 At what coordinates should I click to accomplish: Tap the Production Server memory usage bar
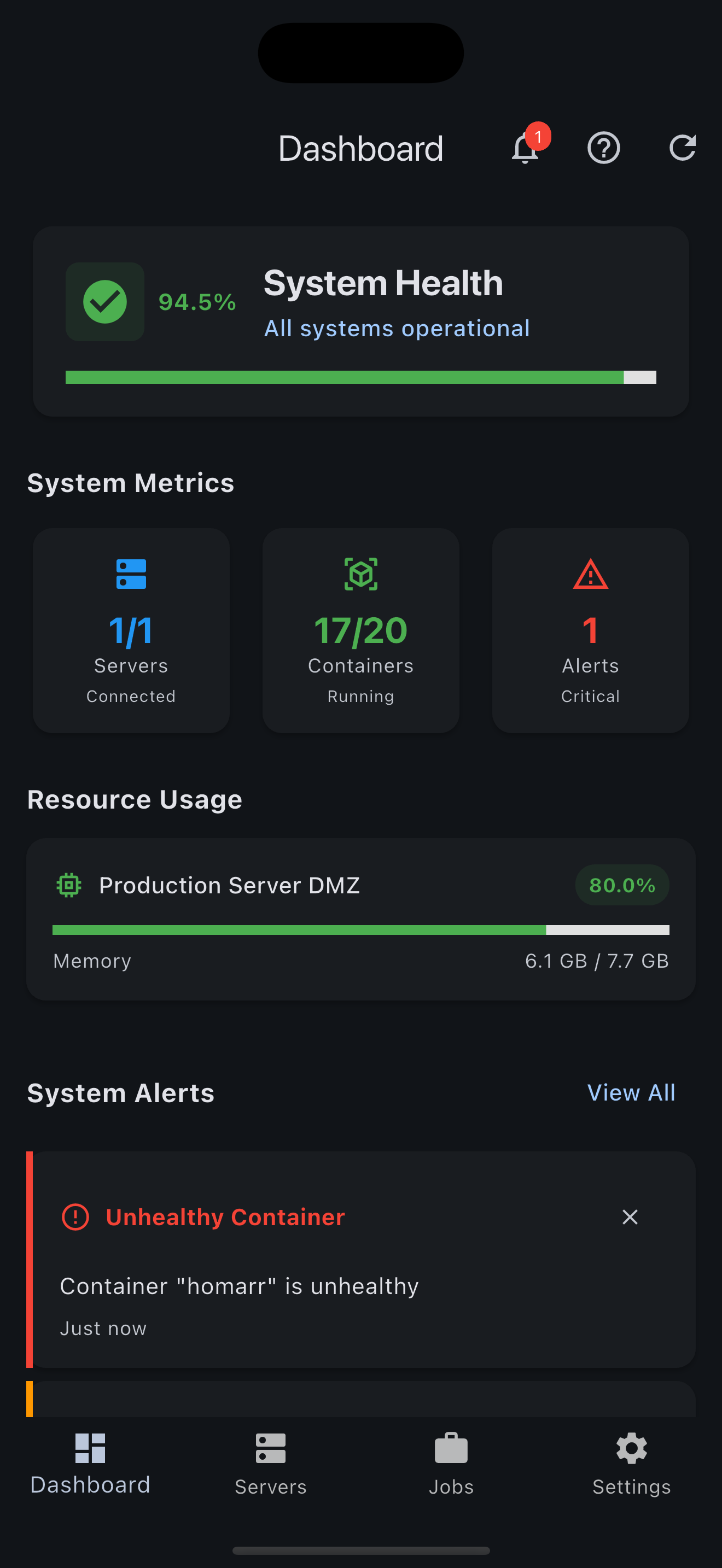coord(360,929)
